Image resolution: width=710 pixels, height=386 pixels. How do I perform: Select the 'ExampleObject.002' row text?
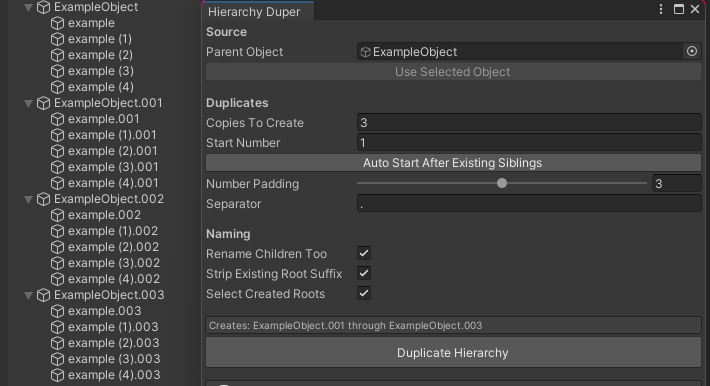109,199
